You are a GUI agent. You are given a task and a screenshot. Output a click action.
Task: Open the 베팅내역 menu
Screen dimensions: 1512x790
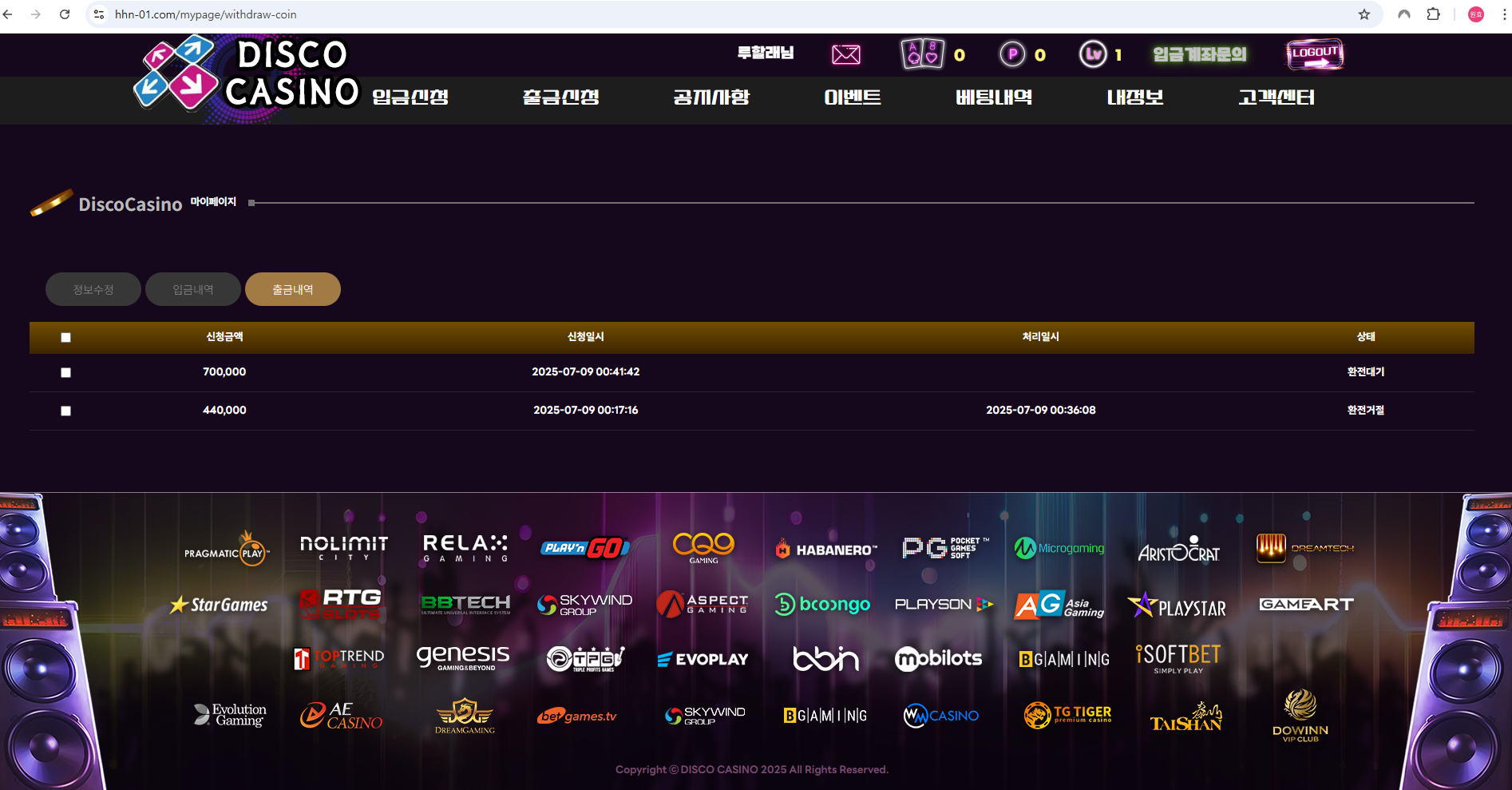coord(994,97)
